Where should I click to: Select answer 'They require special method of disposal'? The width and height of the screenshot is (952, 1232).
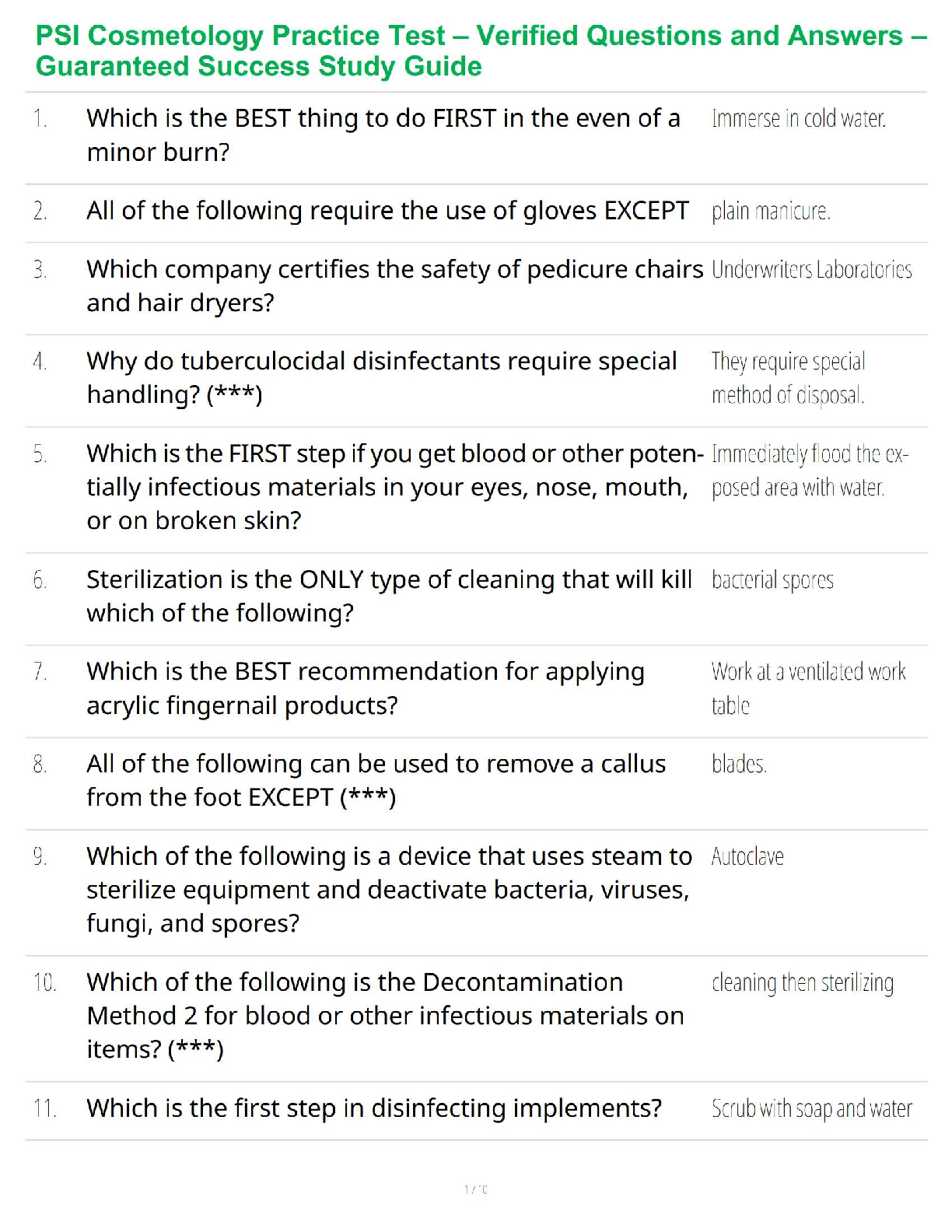click(x=788, y=378)
